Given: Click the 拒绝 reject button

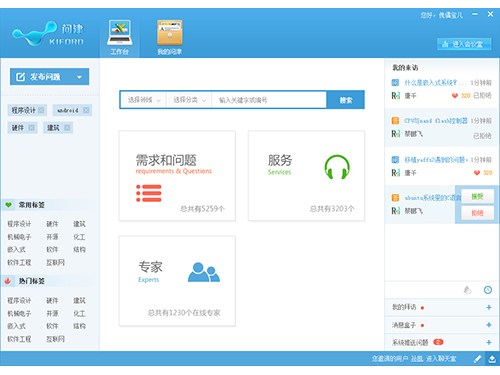Looking at the screenshot, I should [477, 213].
